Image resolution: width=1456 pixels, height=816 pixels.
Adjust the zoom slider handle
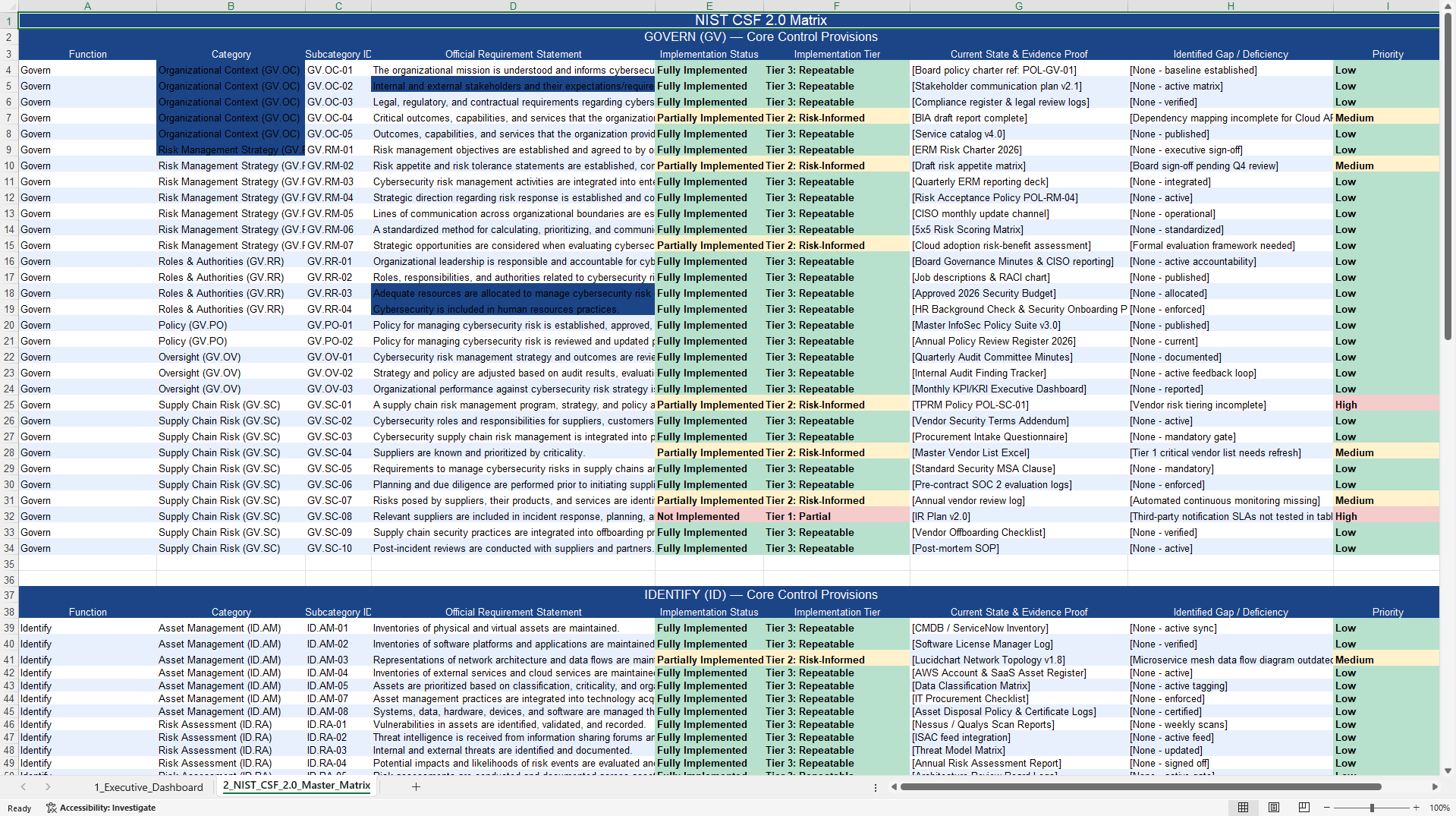[1371, 808]
